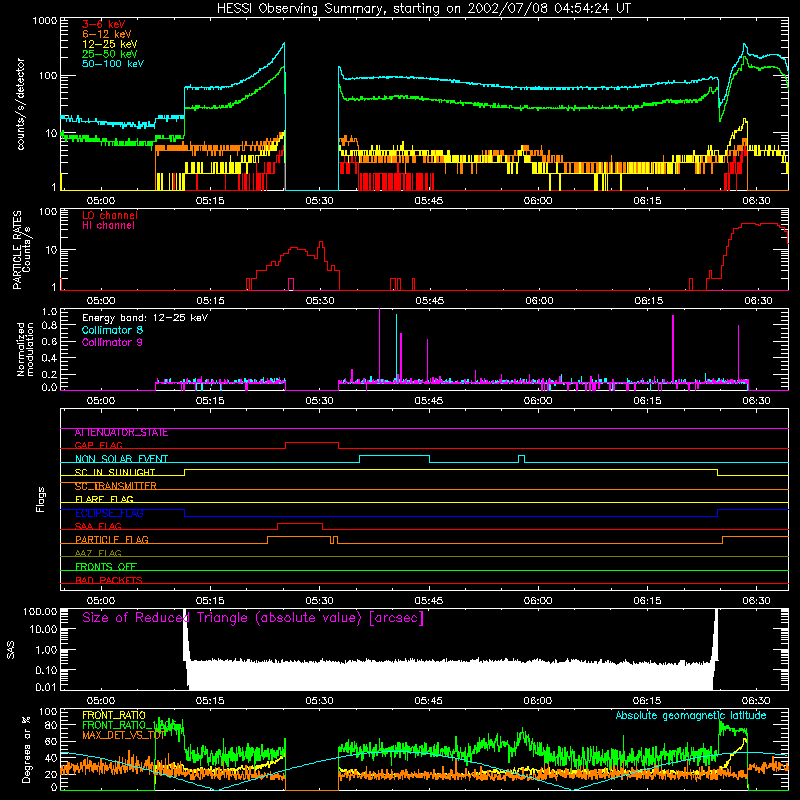The height and width of the screenshot is (800, 800).
Task: Click 06:00 tick under the Flags panel
Action: tap(538, 601)
